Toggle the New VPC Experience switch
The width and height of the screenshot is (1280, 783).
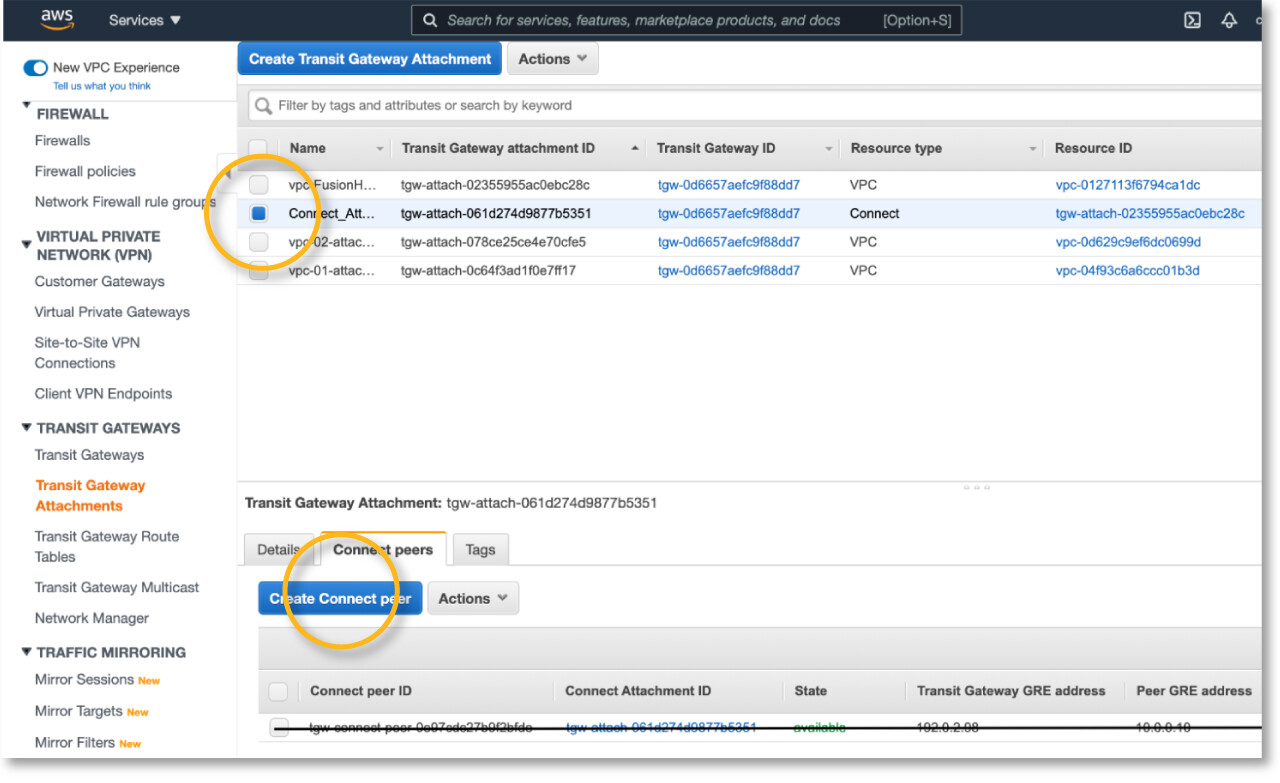point(36,68)
